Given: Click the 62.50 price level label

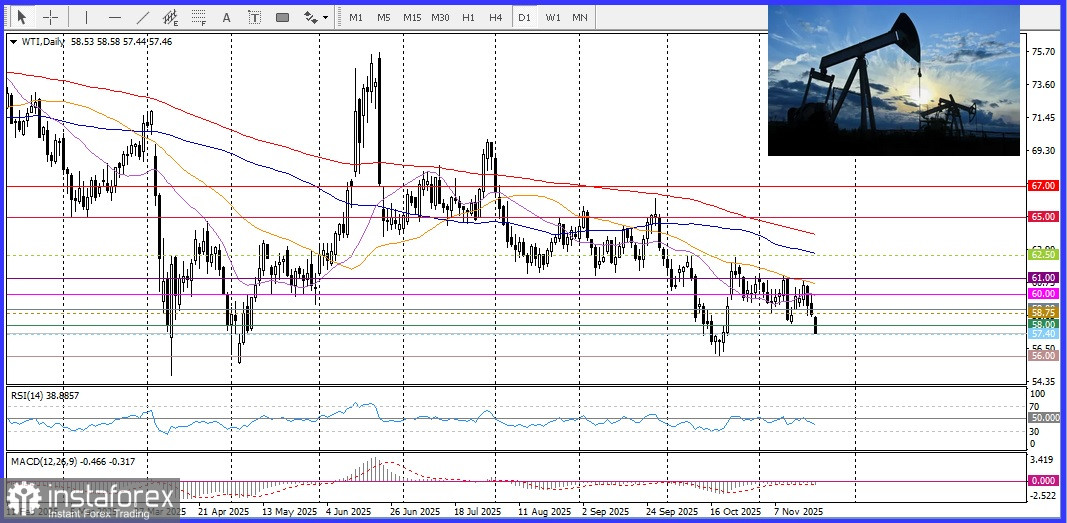Looking at the screenshot, I should tap(1043, 254).
